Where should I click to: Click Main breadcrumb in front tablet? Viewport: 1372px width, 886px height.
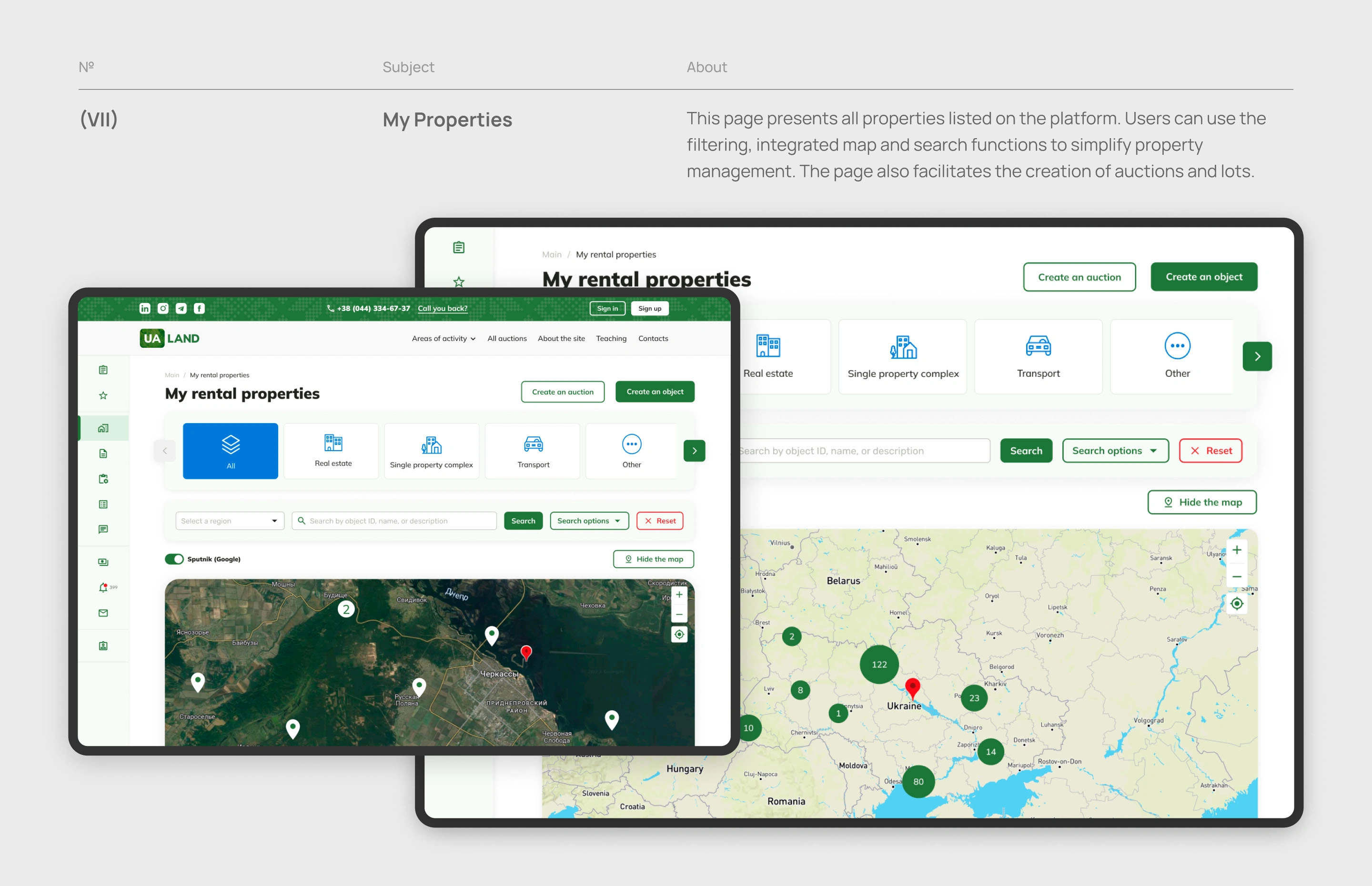172,375
